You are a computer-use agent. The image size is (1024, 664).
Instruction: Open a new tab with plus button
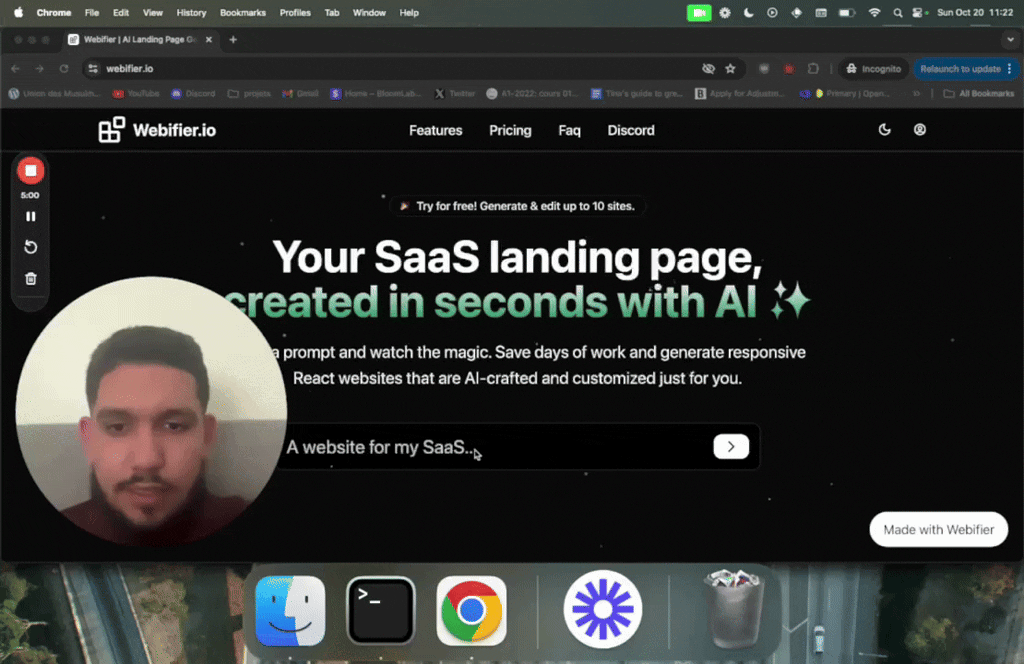[233, 40]
